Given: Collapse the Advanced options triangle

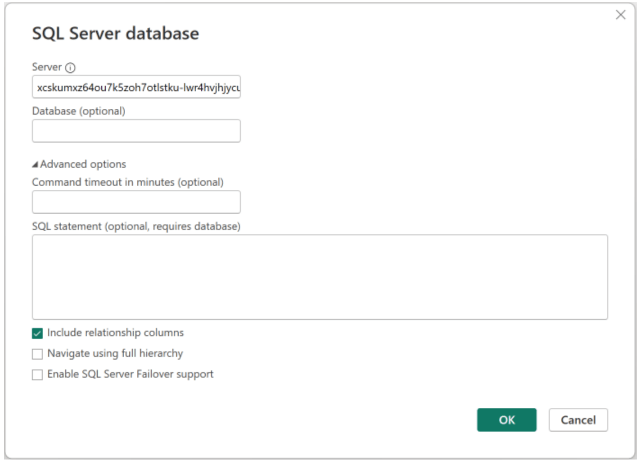Looking at the screenshot, I should pyautogui.click(x=35, y=164).
